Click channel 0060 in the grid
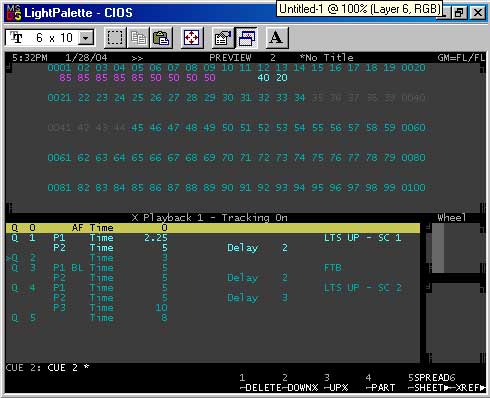The height and width of the screenshot is (398, 490). click(413, 128)
